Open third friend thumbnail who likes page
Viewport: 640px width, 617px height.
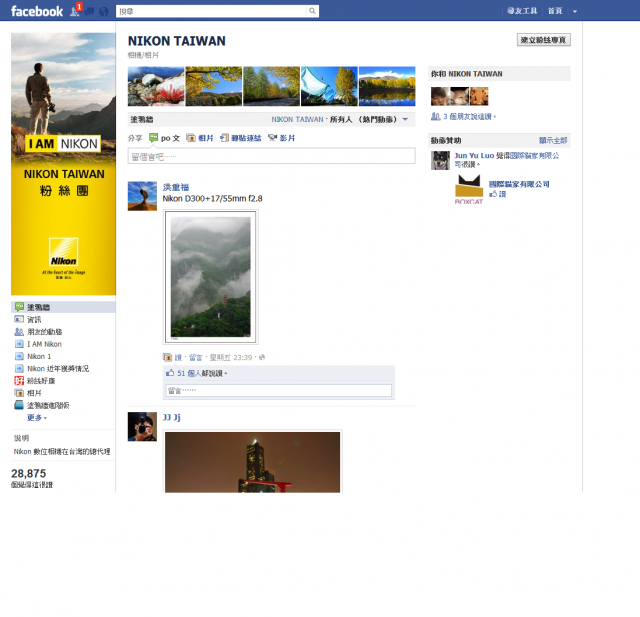[x=479, y=96]
